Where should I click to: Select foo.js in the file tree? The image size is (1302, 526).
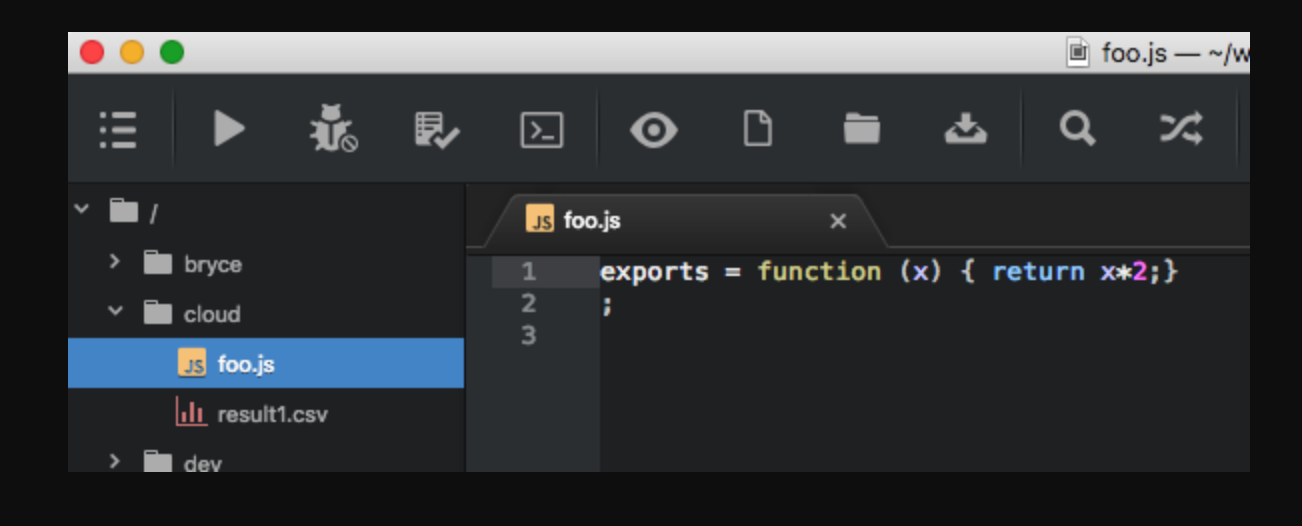(x=245, y=364)
